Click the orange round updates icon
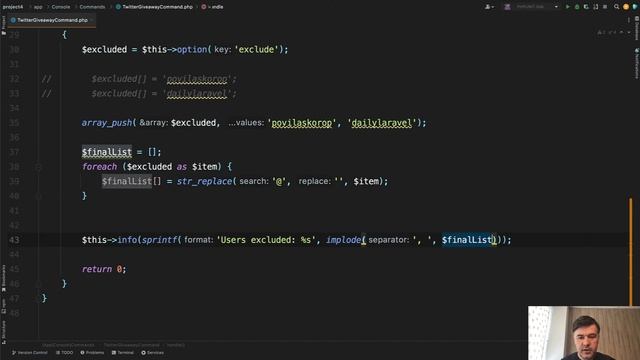Viewport: 640px width, 360px height. pyautogui.click(x=626, y=7)
